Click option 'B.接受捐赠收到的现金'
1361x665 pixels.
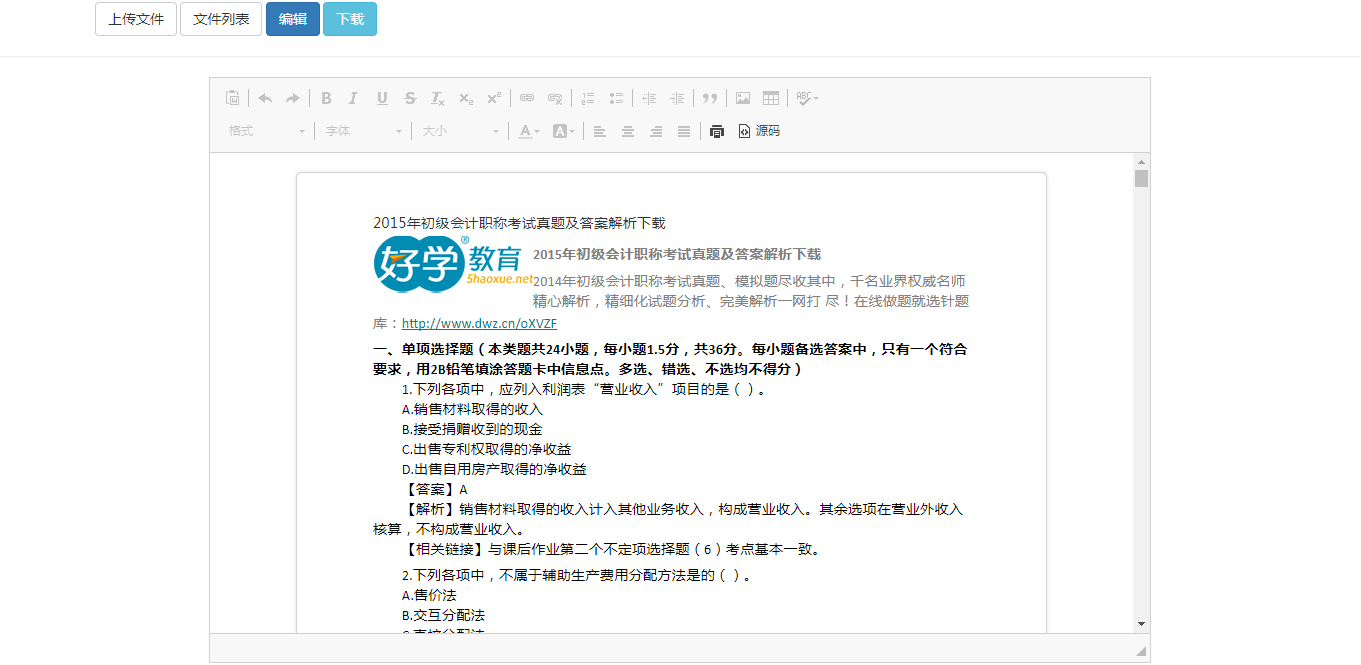pyautogui.click(x=472, y=430)
